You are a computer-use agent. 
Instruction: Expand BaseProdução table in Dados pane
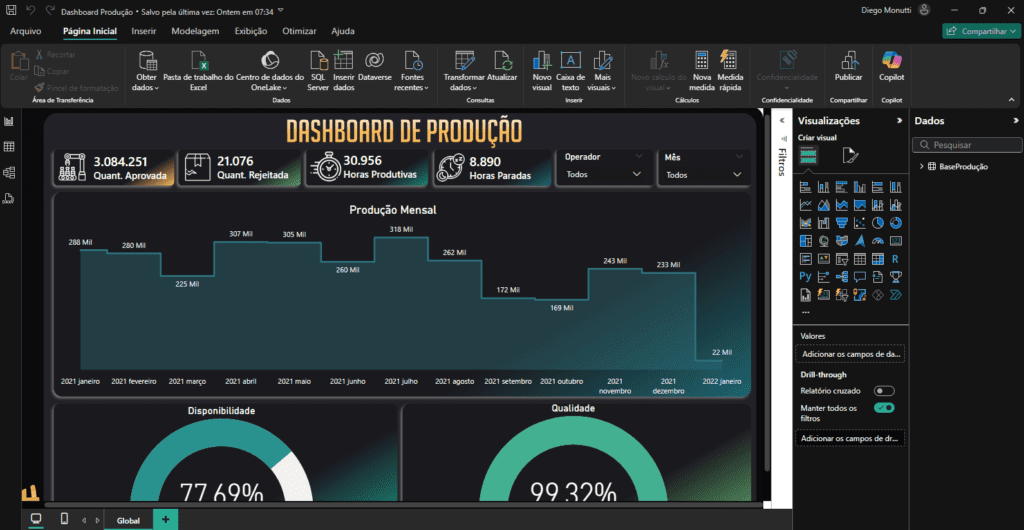point(921,166)
